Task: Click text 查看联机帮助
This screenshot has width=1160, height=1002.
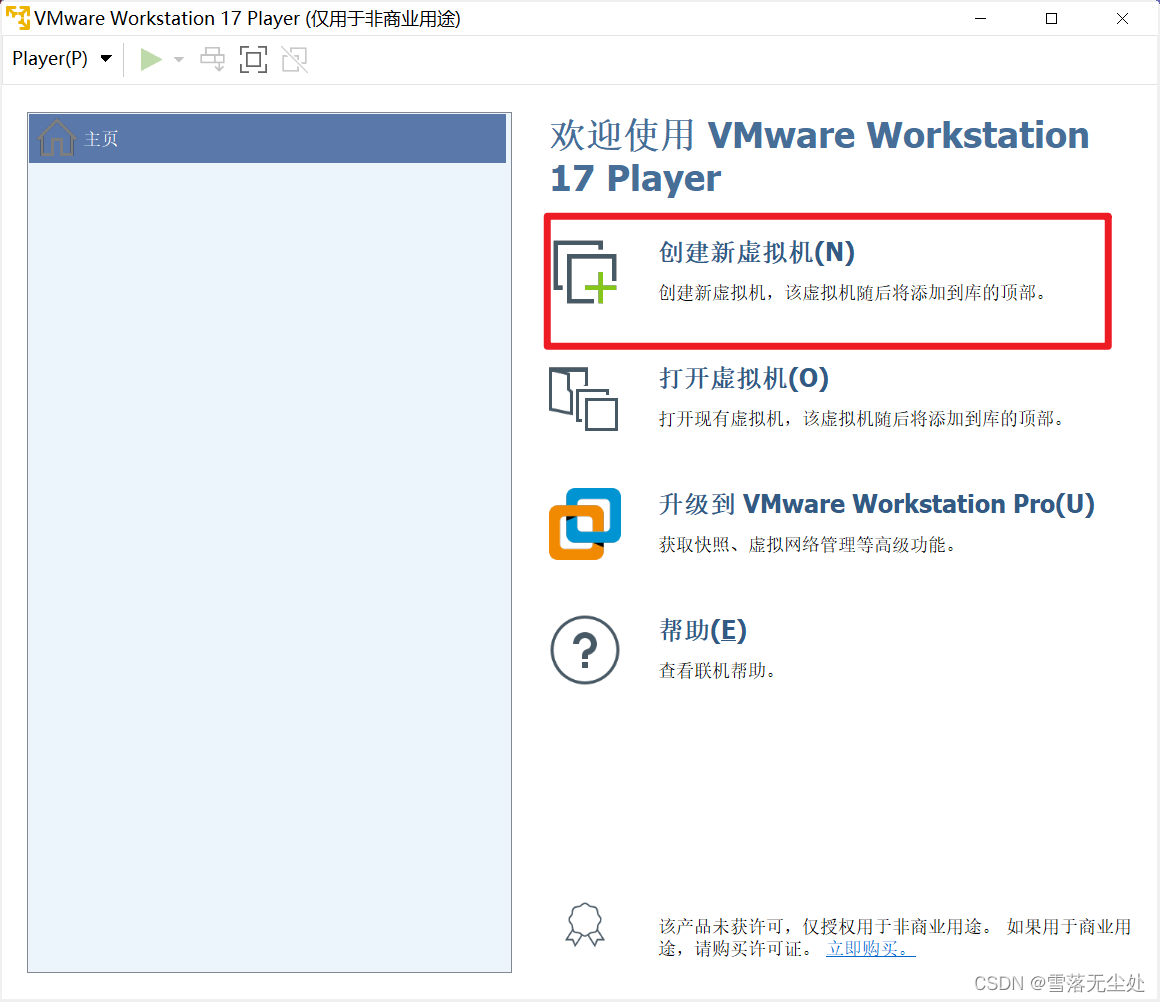Action: click(x=717, y=670)
